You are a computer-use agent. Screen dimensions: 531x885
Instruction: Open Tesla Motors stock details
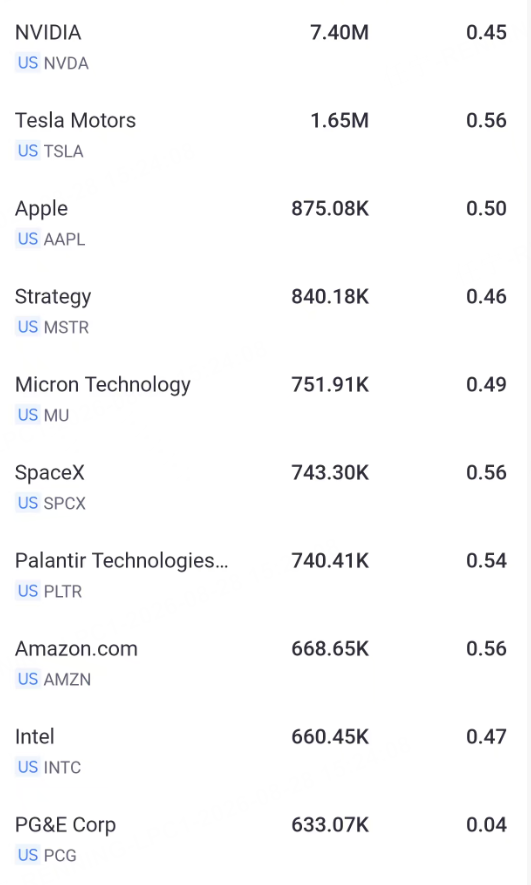click(x=265, y=135)
